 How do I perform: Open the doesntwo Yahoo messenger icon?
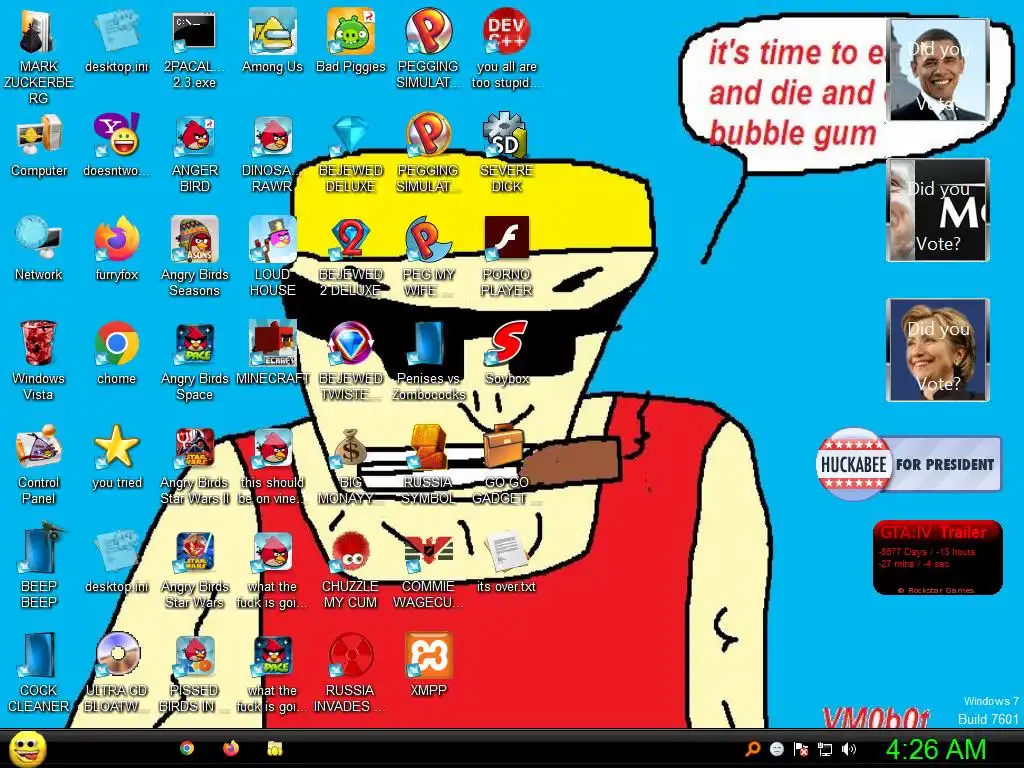116,136
